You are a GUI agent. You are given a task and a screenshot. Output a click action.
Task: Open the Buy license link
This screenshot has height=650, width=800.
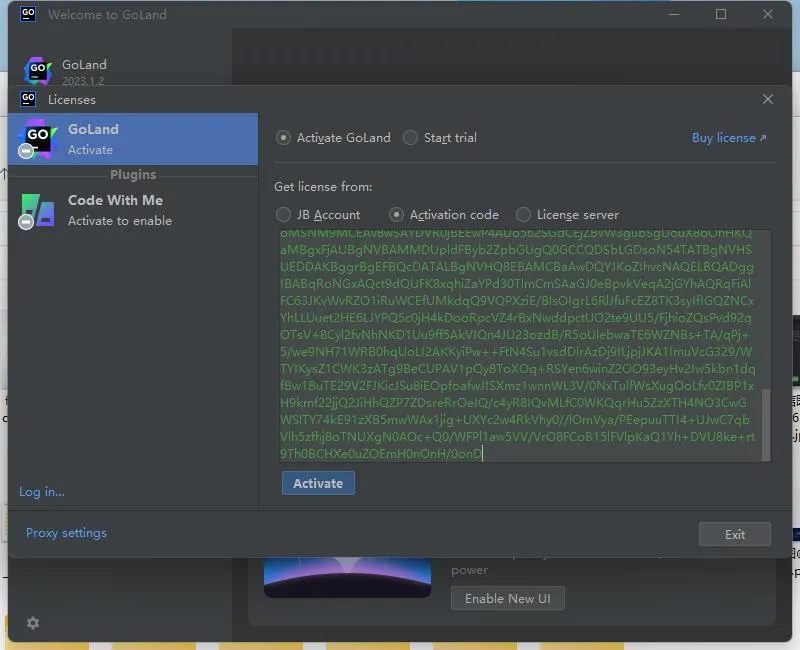coord(729,138)
